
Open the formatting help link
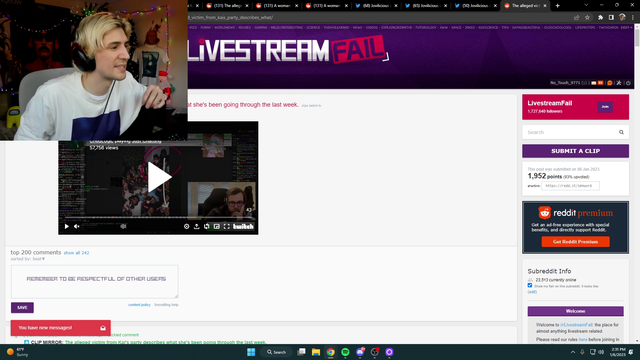[166, 305]
